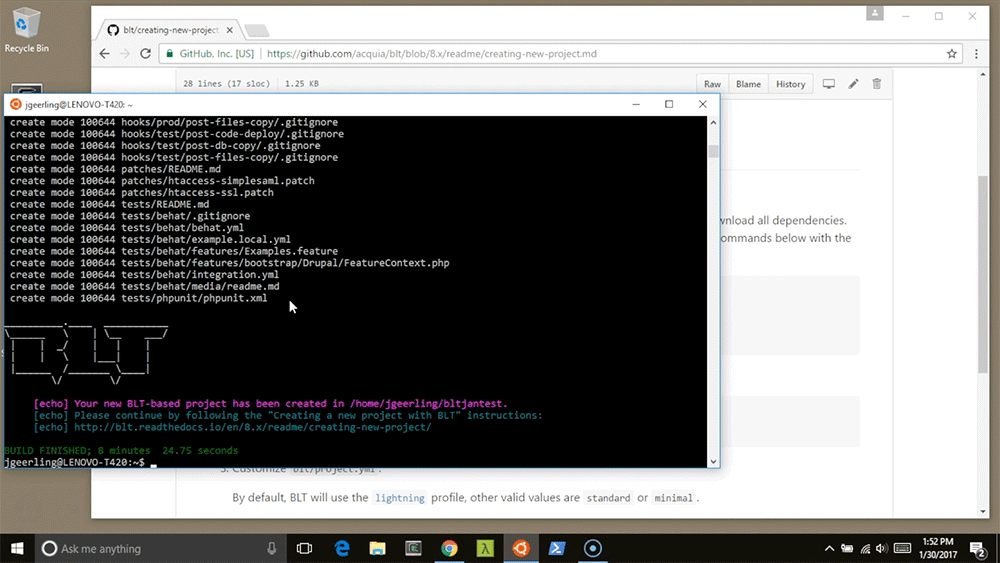The image size is (1000, 563).
Task: Go forward in Chrome browser
Action: tap(125, 54)
